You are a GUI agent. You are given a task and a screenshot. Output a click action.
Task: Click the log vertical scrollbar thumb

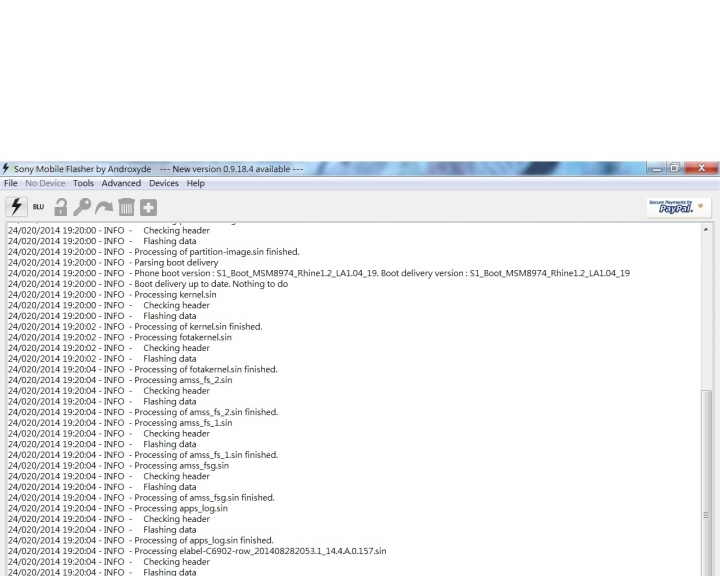(706, 483)
